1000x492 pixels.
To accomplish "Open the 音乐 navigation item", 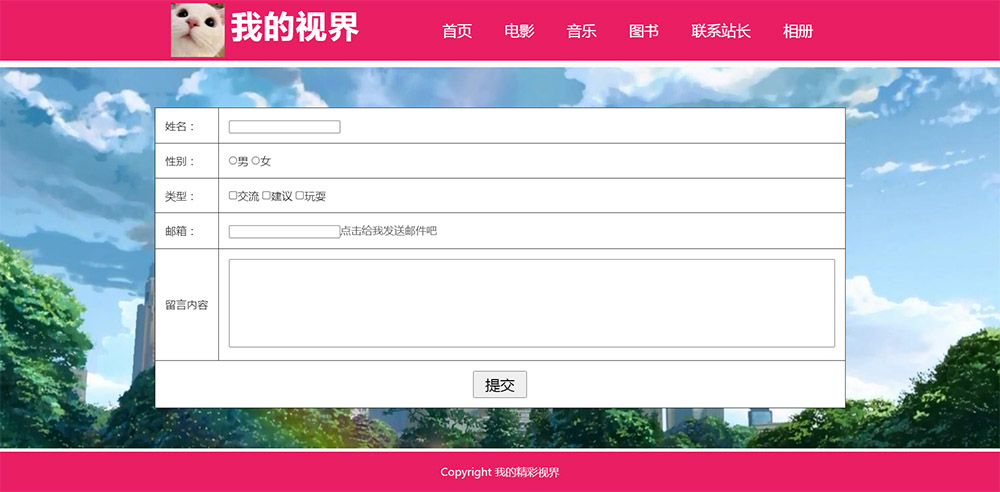I will (x=582, y=31).
